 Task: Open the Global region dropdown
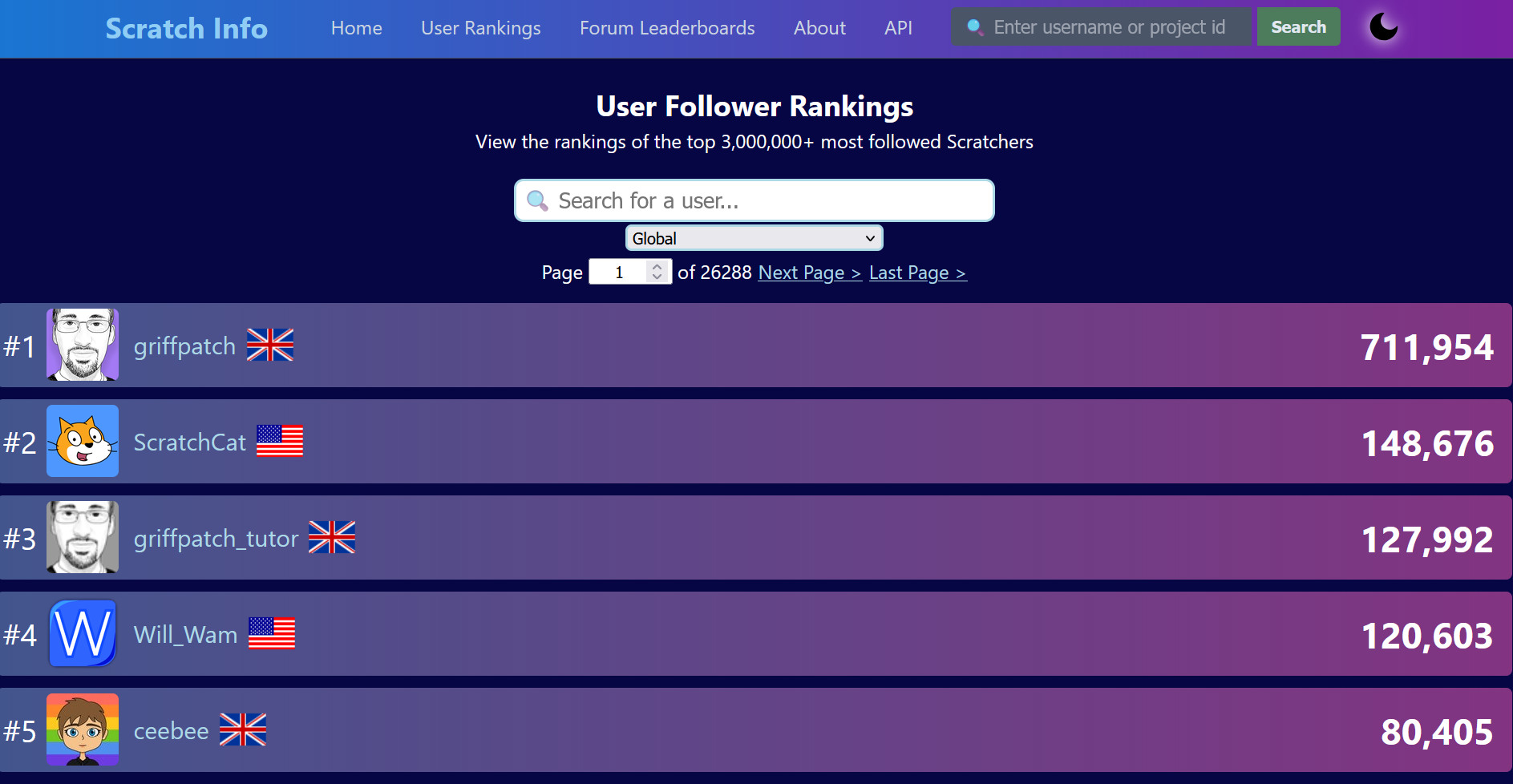[x=754, y=238]
